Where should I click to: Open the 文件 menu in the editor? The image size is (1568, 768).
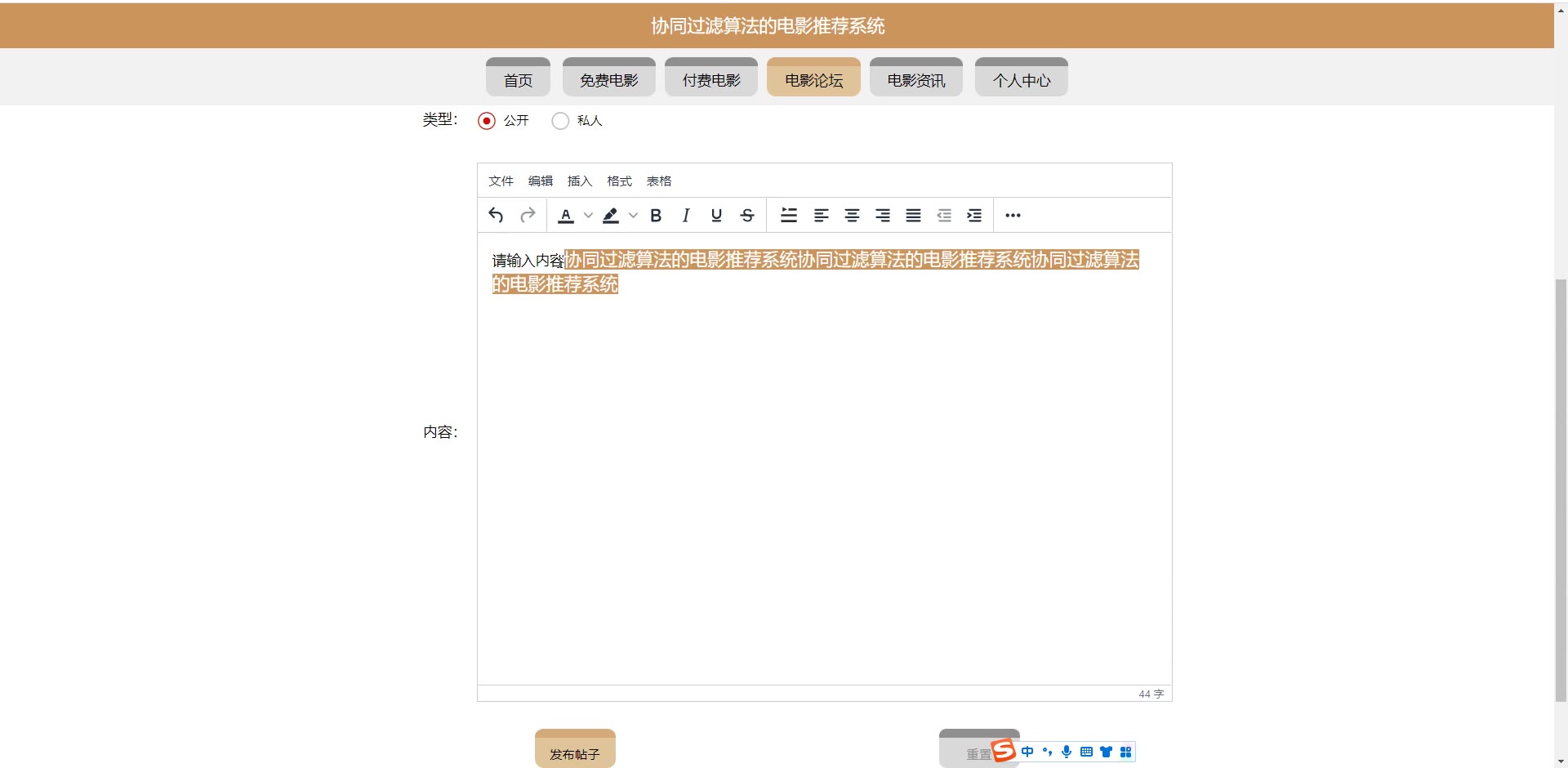[501, 181]
